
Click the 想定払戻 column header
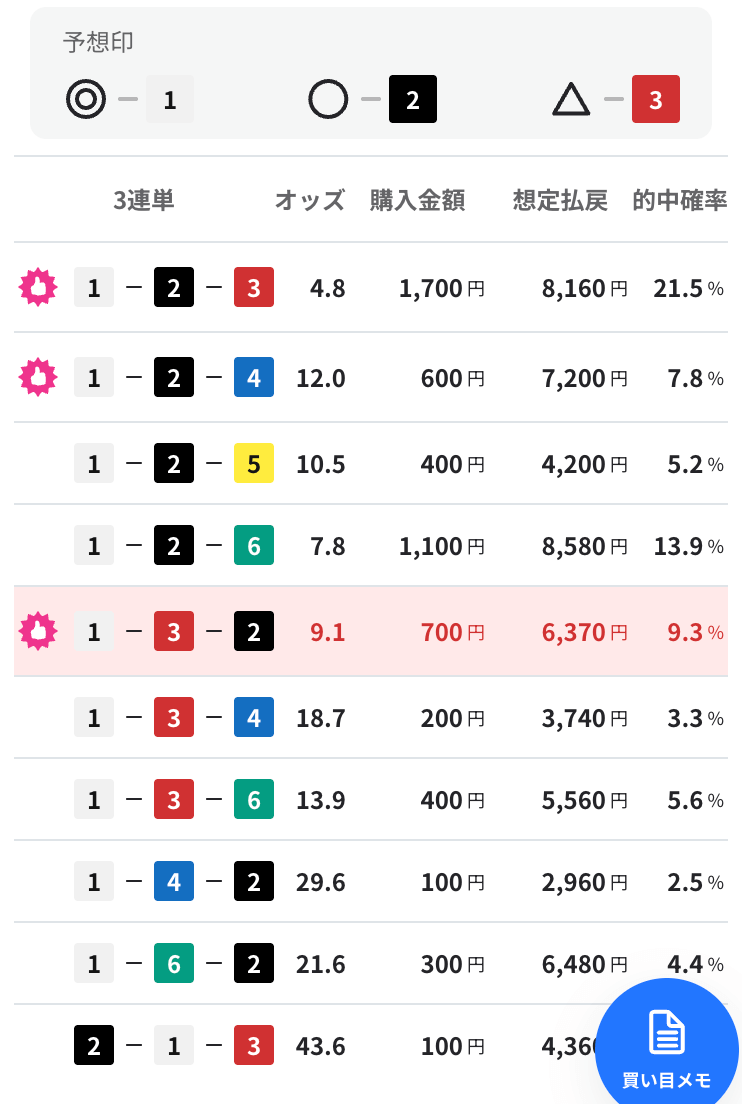point(560,200)
